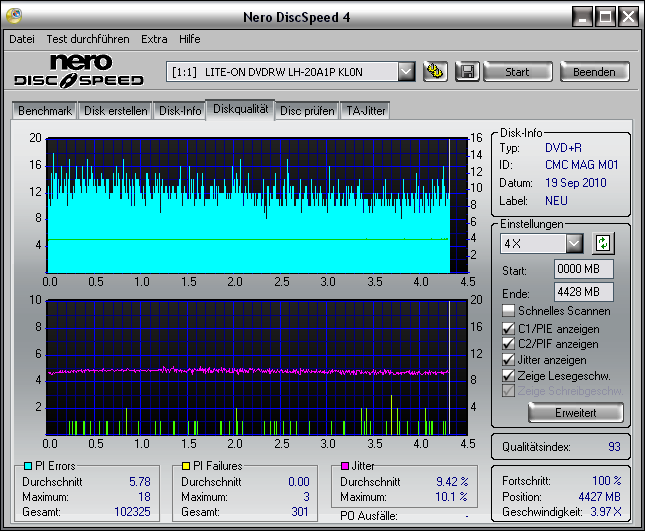Click the Erweitert button

pyautogui.click(x=575, y=412)
